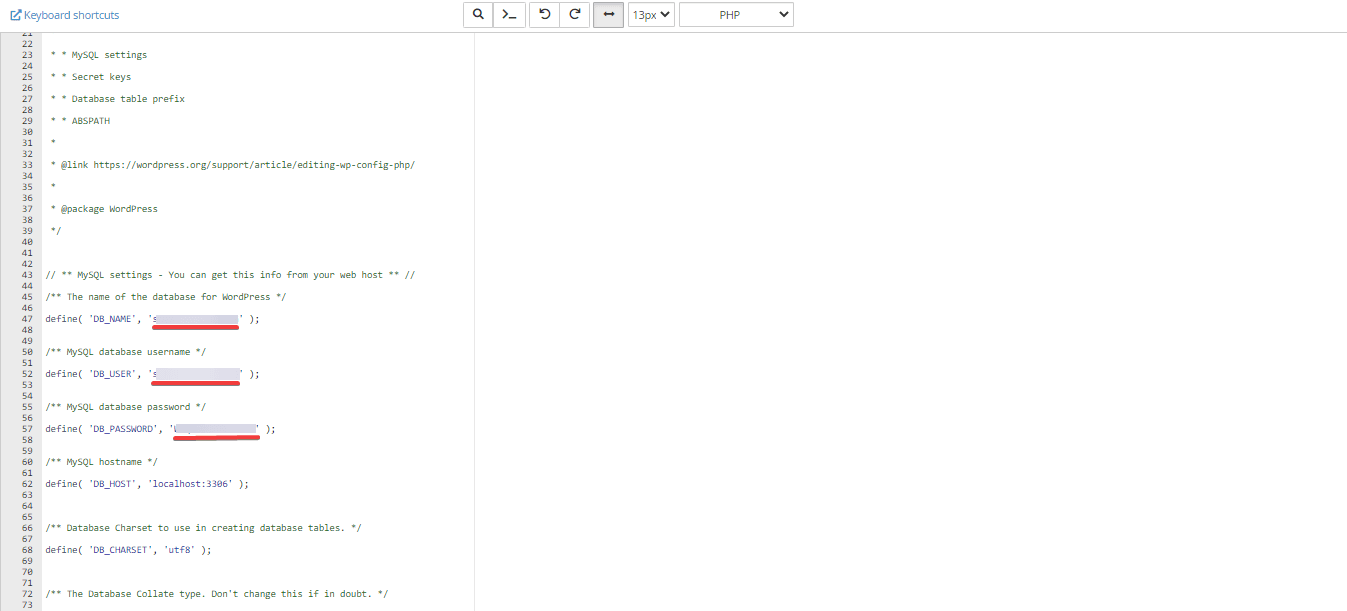Undo the last edit

pos(545,15)
